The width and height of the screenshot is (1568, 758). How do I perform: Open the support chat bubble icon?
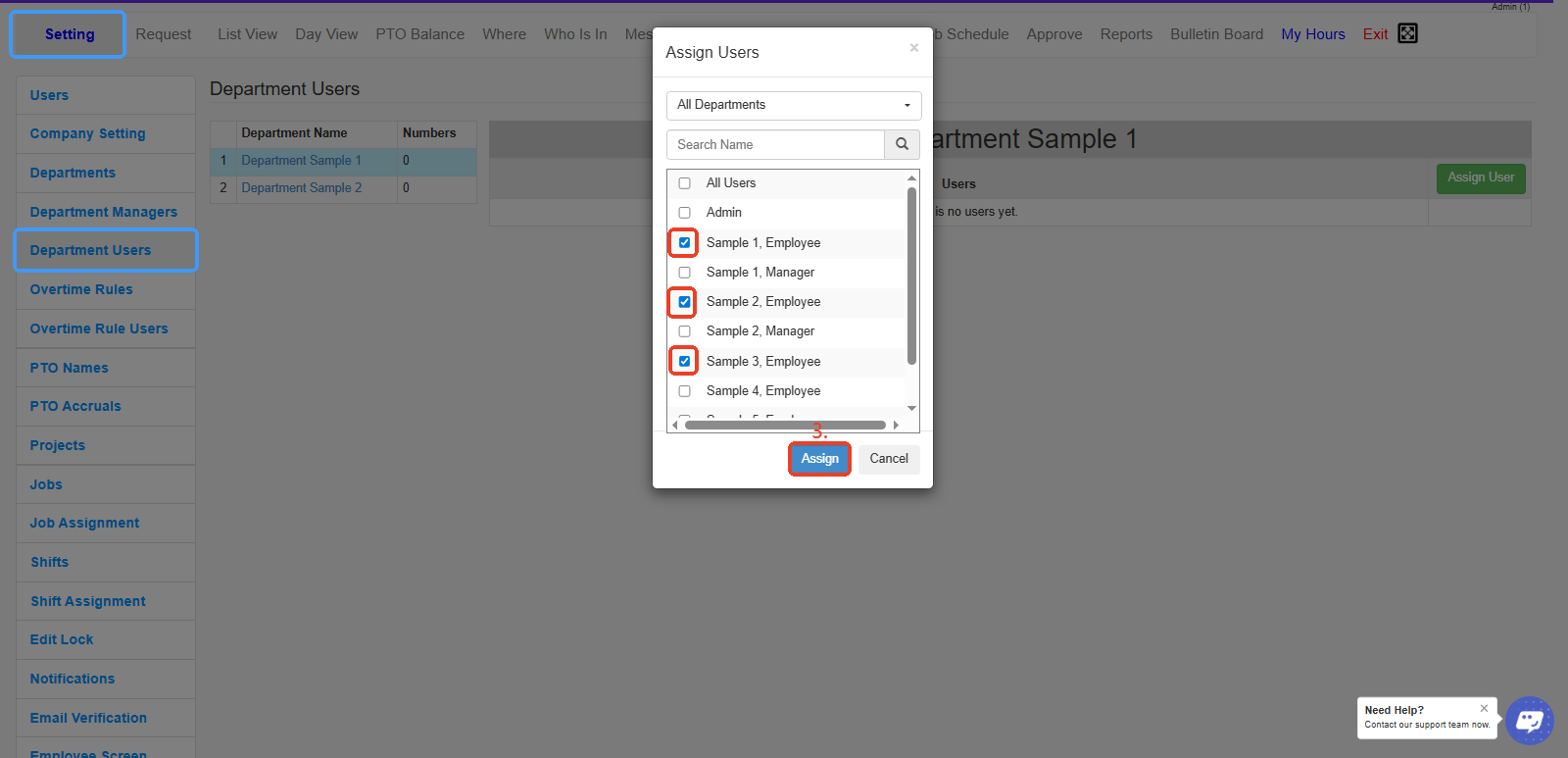(x=1529, y=721)
